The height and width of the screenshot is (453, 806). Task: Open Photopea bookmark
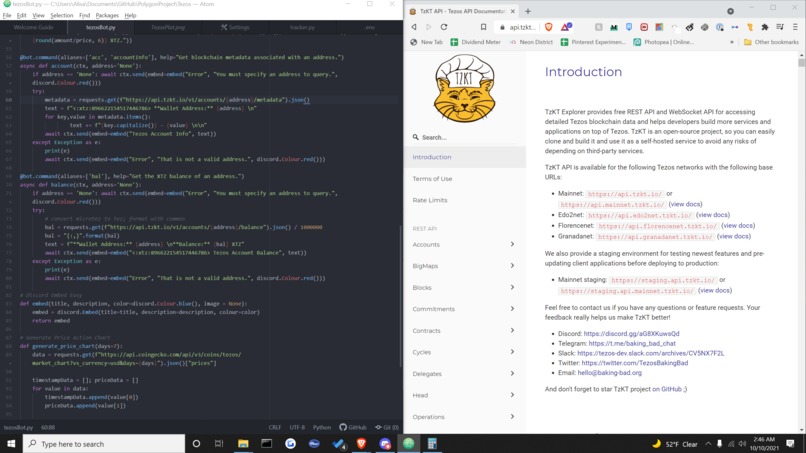point(664,42)
